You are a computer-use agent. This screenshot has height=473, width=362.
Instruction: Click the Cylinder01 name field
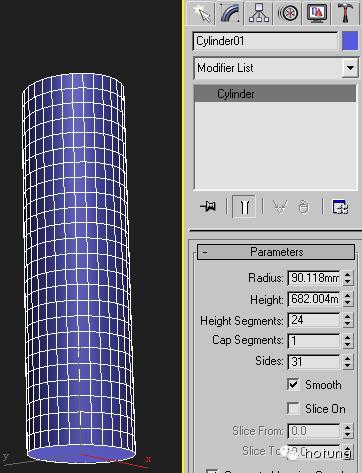[x=266, y=41]
